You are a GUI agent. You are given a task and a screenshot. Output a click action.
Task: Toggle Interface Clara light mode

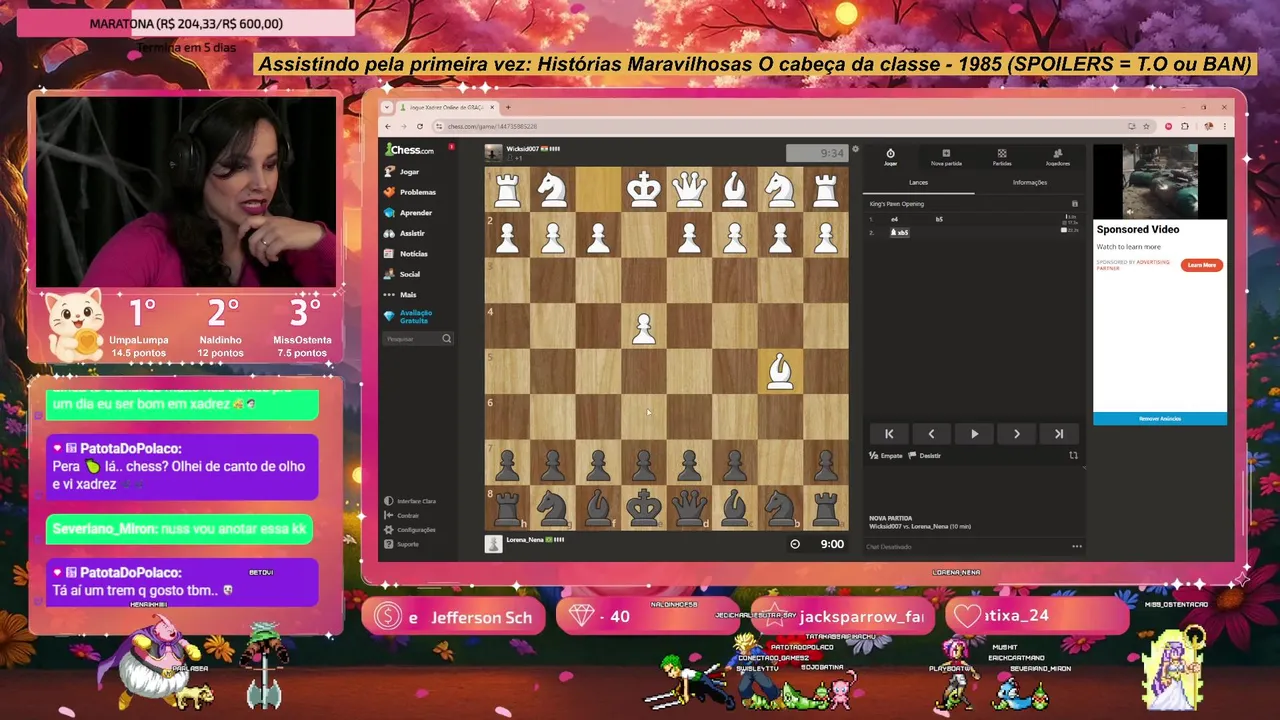tap(410, 501)
